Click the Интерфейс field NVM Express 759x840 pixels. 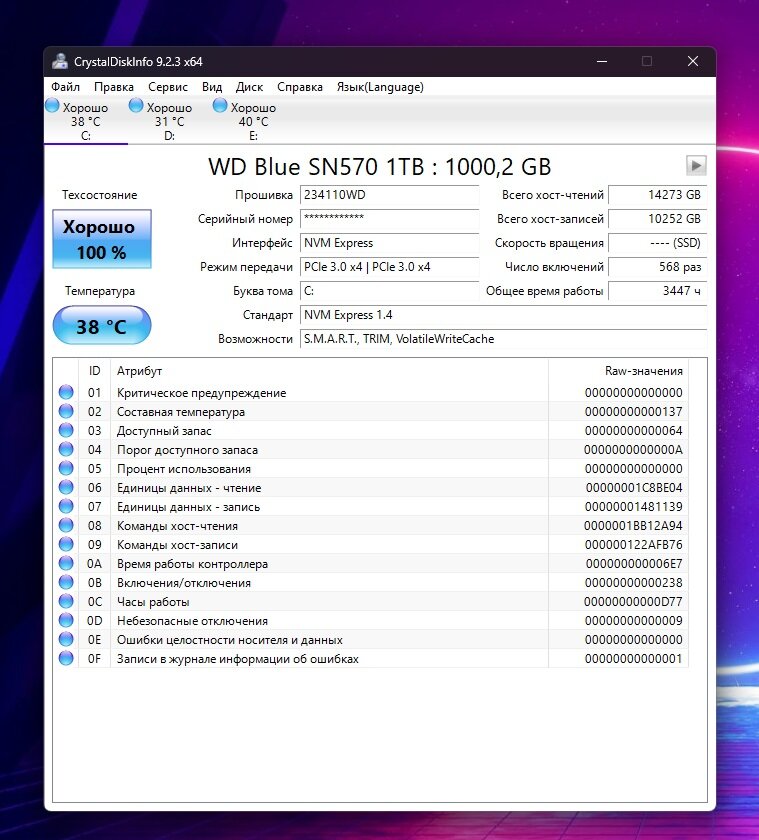click(x=389, y=243)
